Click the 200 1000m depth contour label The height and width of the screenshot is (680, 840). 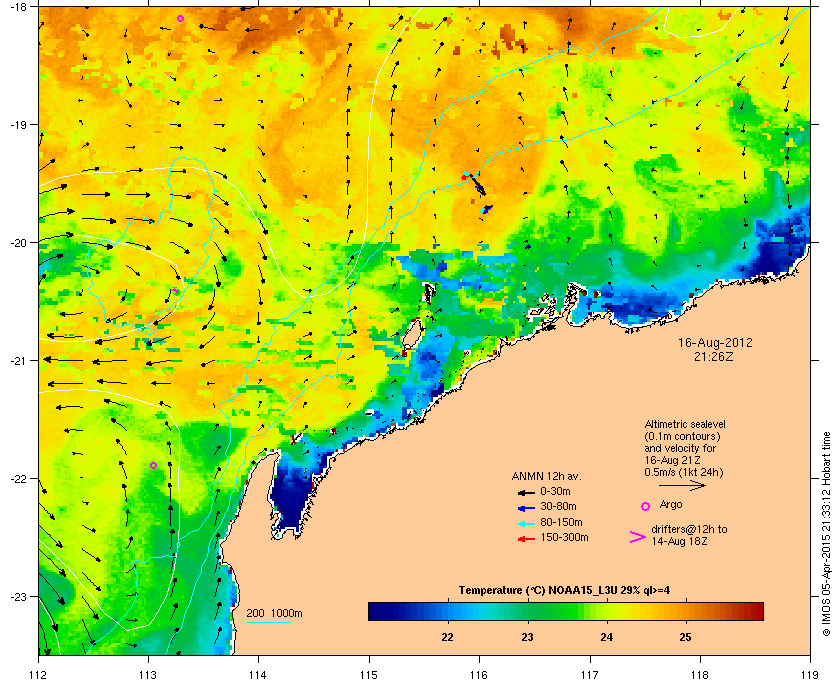click(274, 614)
